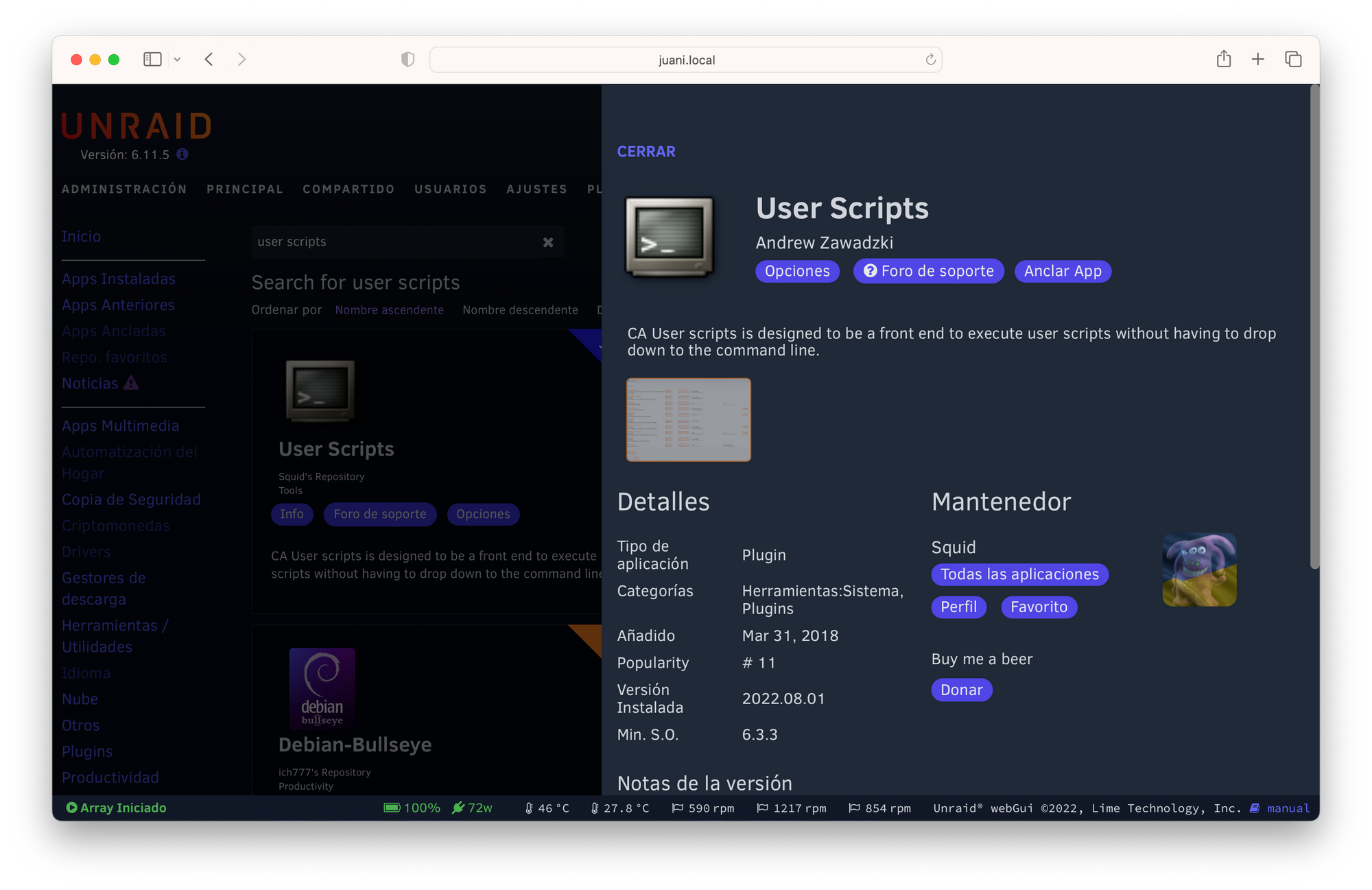Click User Scripts card terminal icon

tap(320, 390)
